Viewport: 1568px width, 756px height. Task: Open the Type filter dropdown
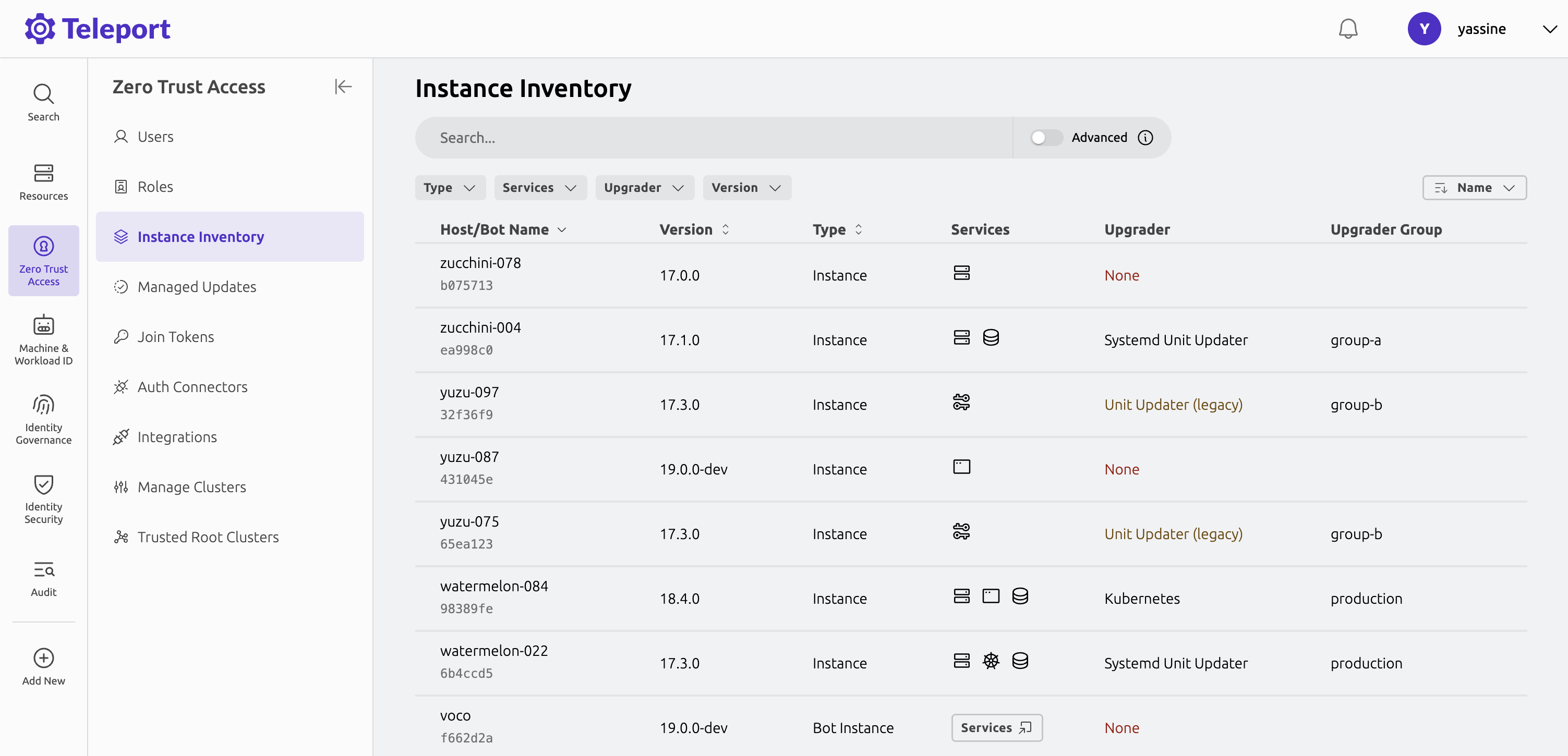point(450,187)
